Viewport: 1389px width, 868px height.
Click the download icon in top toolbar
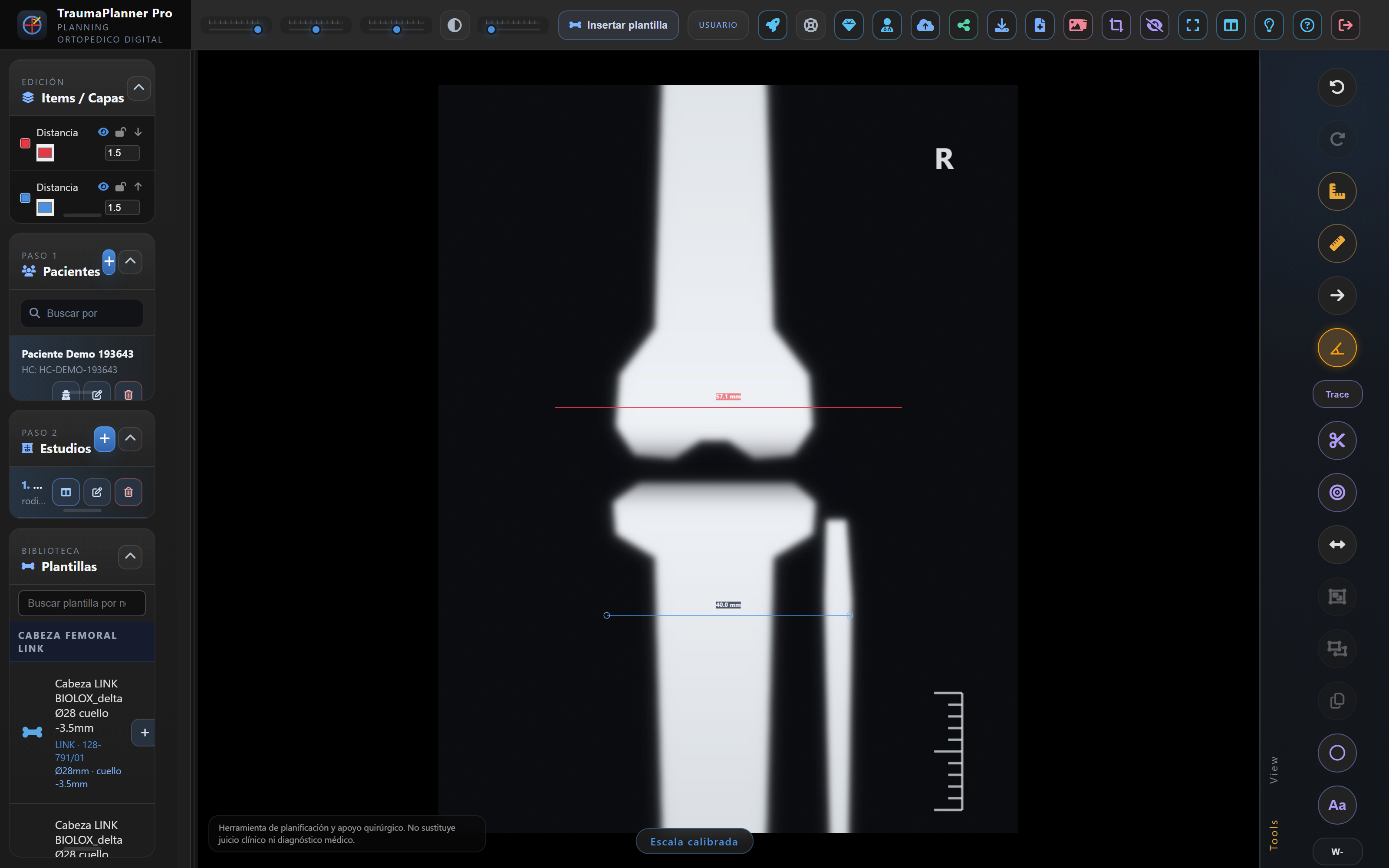click(1001, 25)
